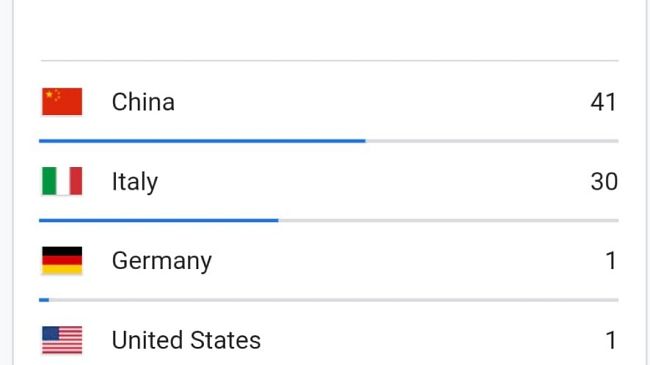Click the tiny blue segment of Germany's bar
The height and width of the screenshot is (365, 650).
[44, 300]
